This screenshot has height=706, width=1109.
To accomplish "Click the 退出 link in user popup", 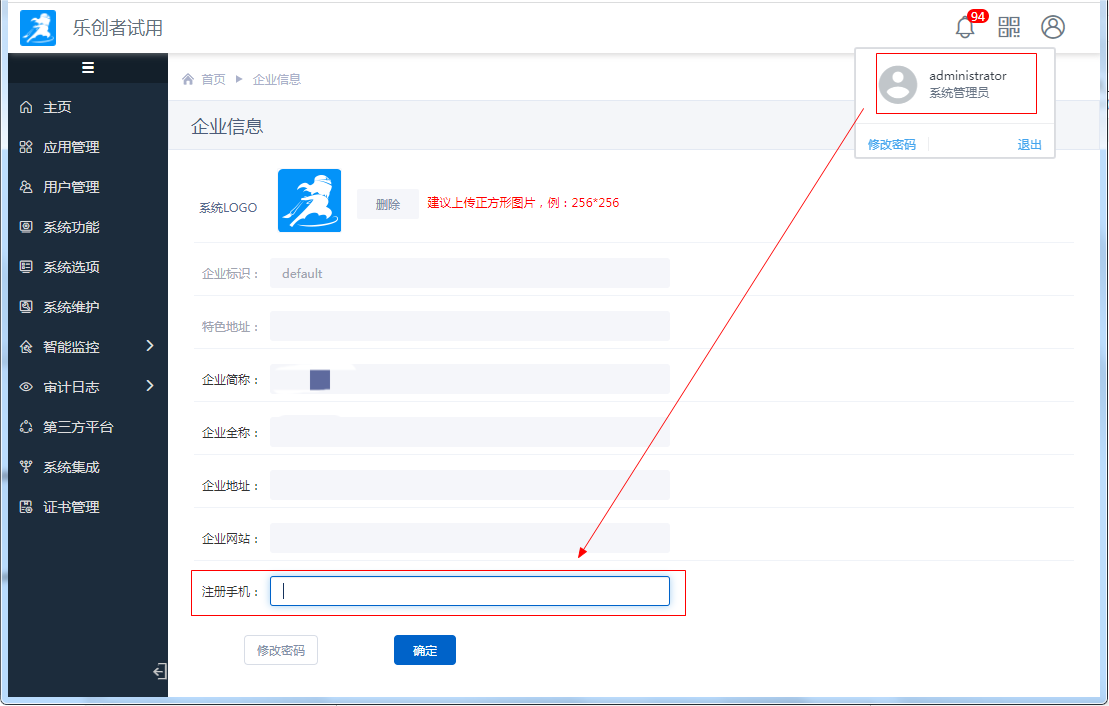I will coord(1029,145).
